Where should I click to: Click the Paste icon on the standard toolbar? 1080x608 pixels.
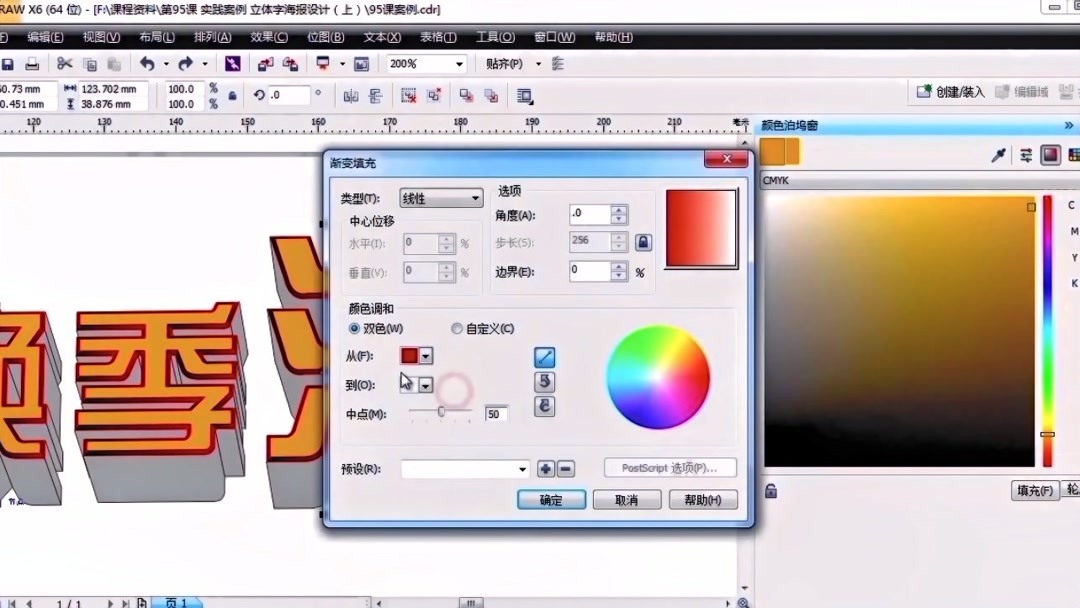[x=113, y=63]
